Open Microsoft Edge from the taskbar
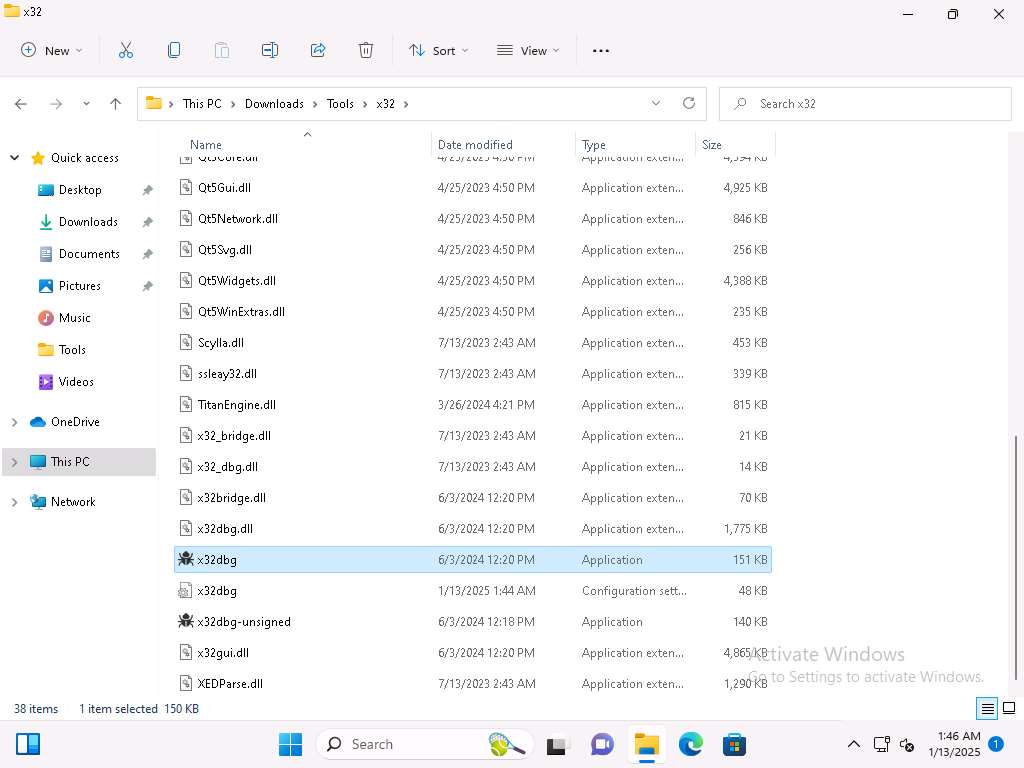Image resolution: width=1024 pixels, height=768 pixels. [690, 744]
